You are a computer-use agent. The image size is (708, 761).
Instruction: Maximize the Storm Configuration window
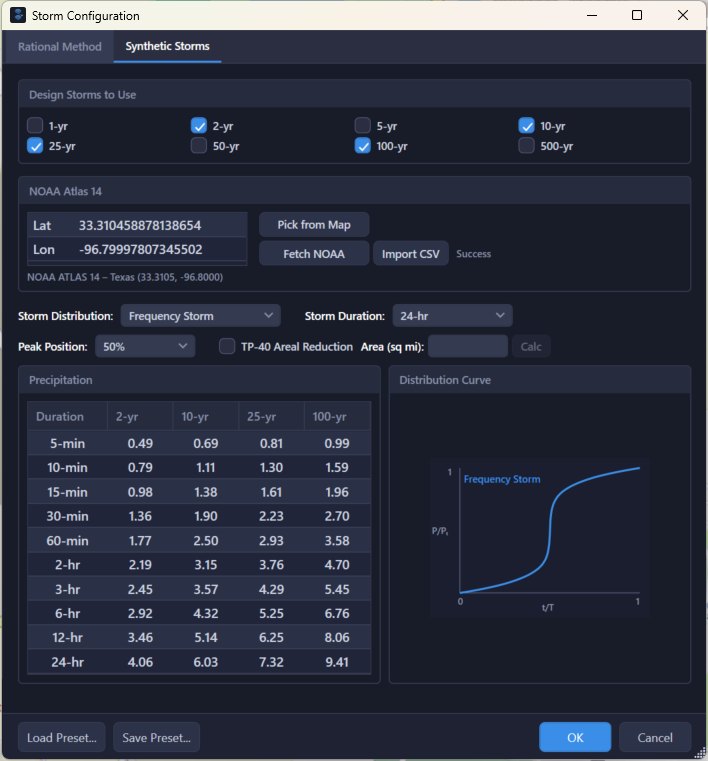[x=637, y=16]
